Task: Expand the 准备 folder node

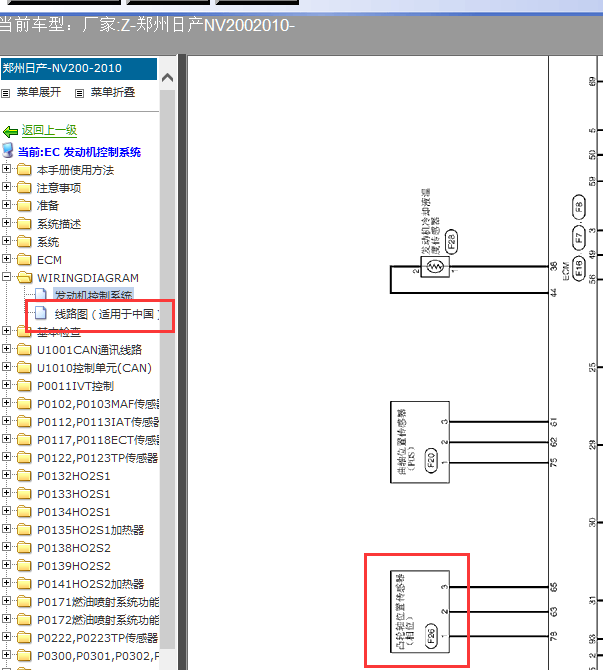Action: pos(6,205)
